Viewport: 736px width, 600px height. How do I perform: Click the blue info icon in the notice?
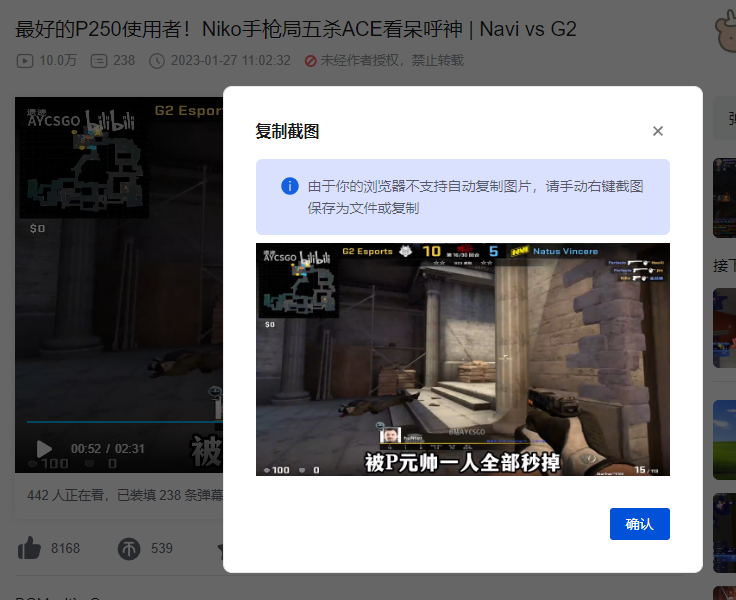coord(290,186)
